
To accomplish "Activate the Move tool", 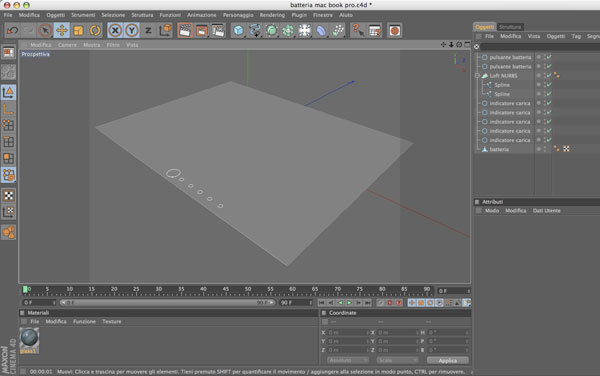I will (x=62, y=30).
